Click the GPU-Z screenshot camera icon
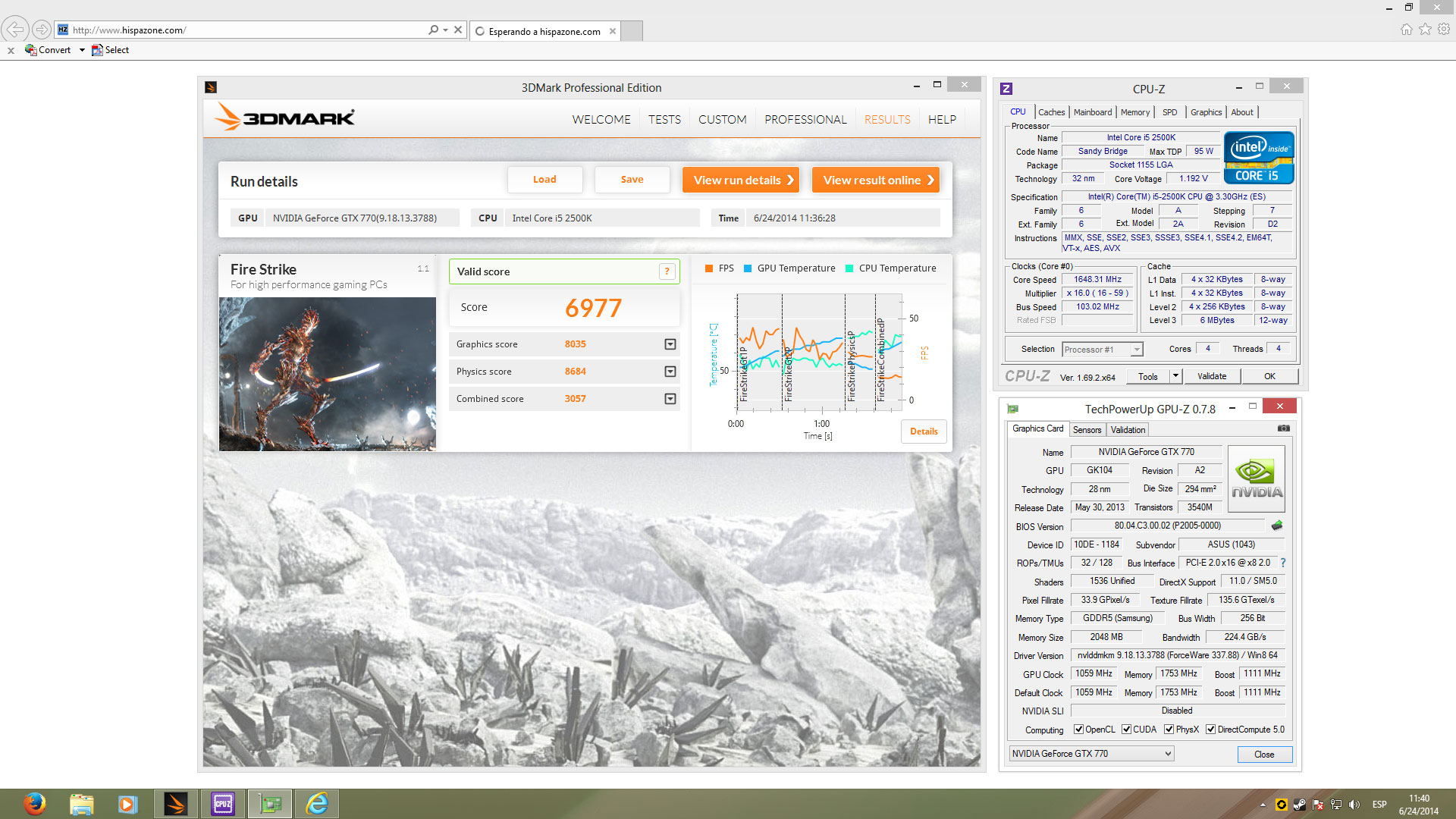The height and width of the screenshot is (819, 1456). coord(1283,428)
